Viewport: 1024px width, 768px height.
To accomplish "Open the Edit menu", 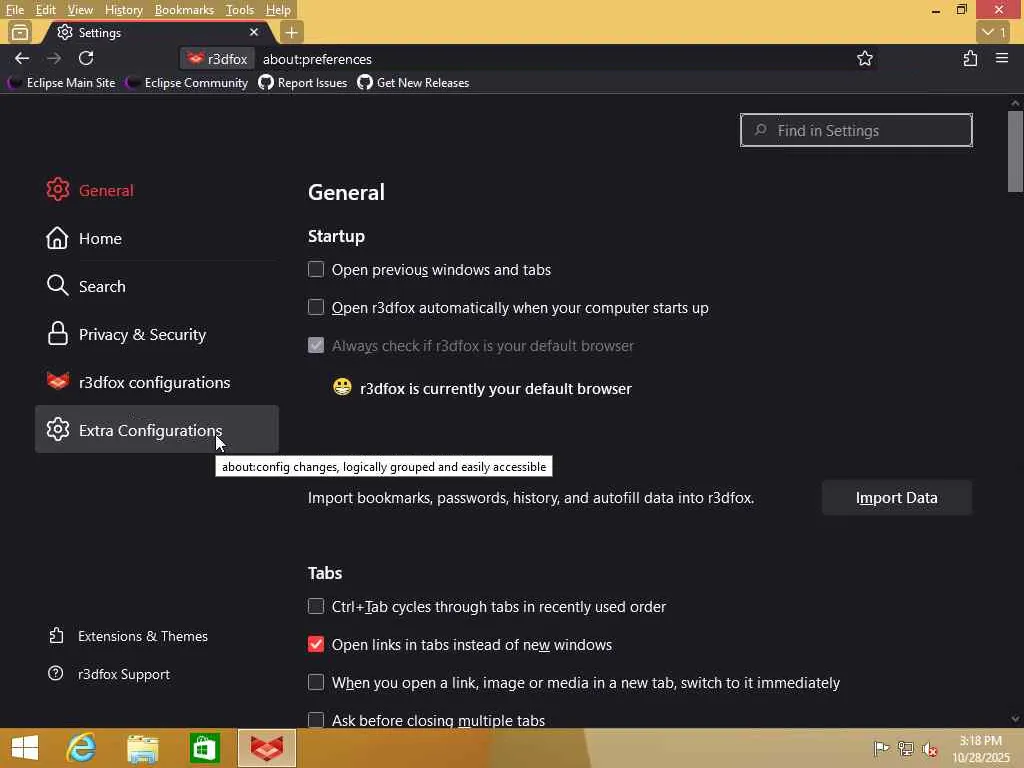I will 45,10.
